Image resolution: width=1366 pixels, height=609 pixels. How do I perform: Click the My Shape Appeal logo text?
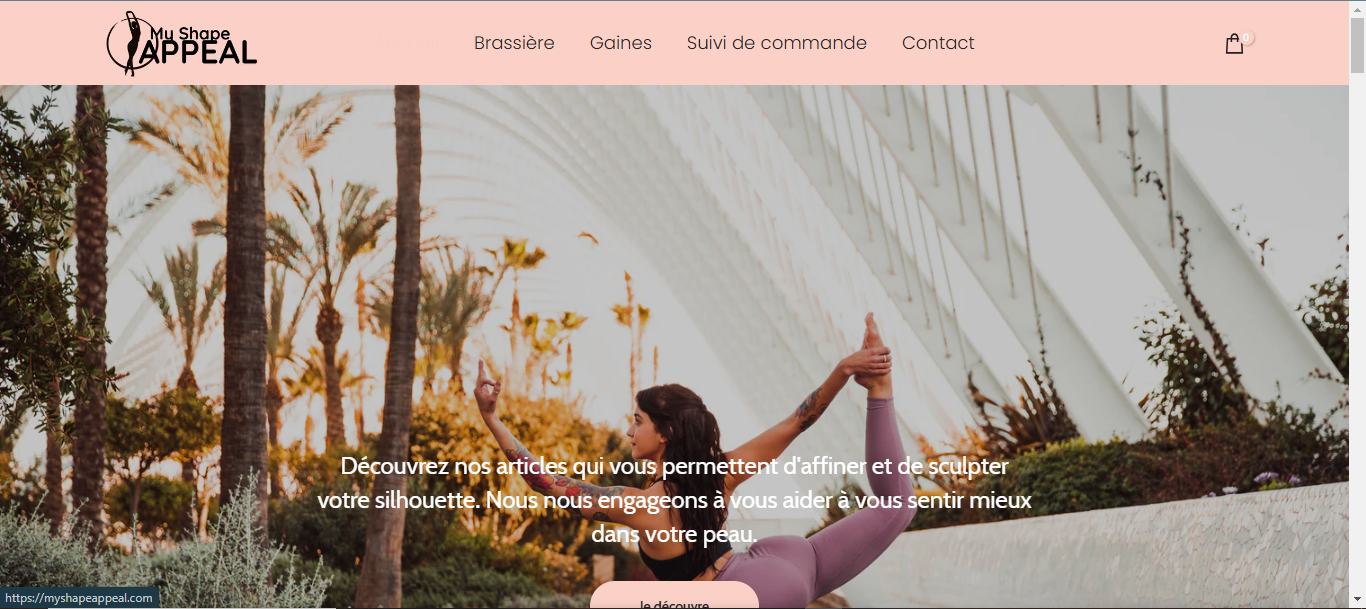(200, 46)
